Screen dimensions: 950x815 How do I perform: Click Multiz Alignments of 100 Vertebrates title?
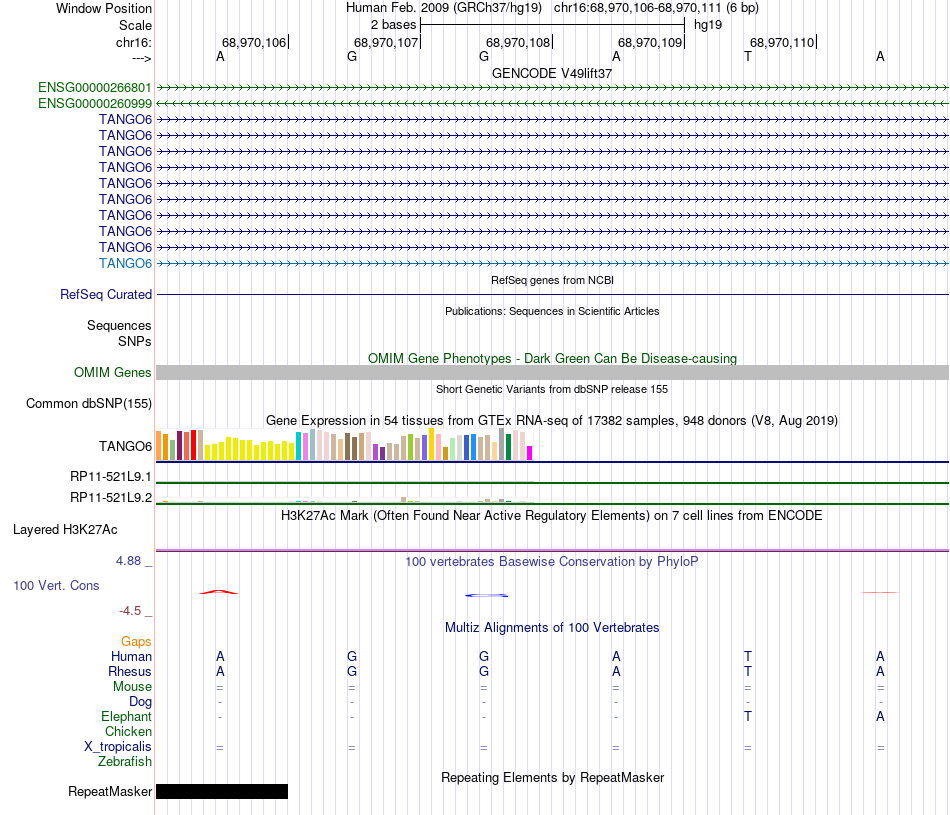coord(552,628)
